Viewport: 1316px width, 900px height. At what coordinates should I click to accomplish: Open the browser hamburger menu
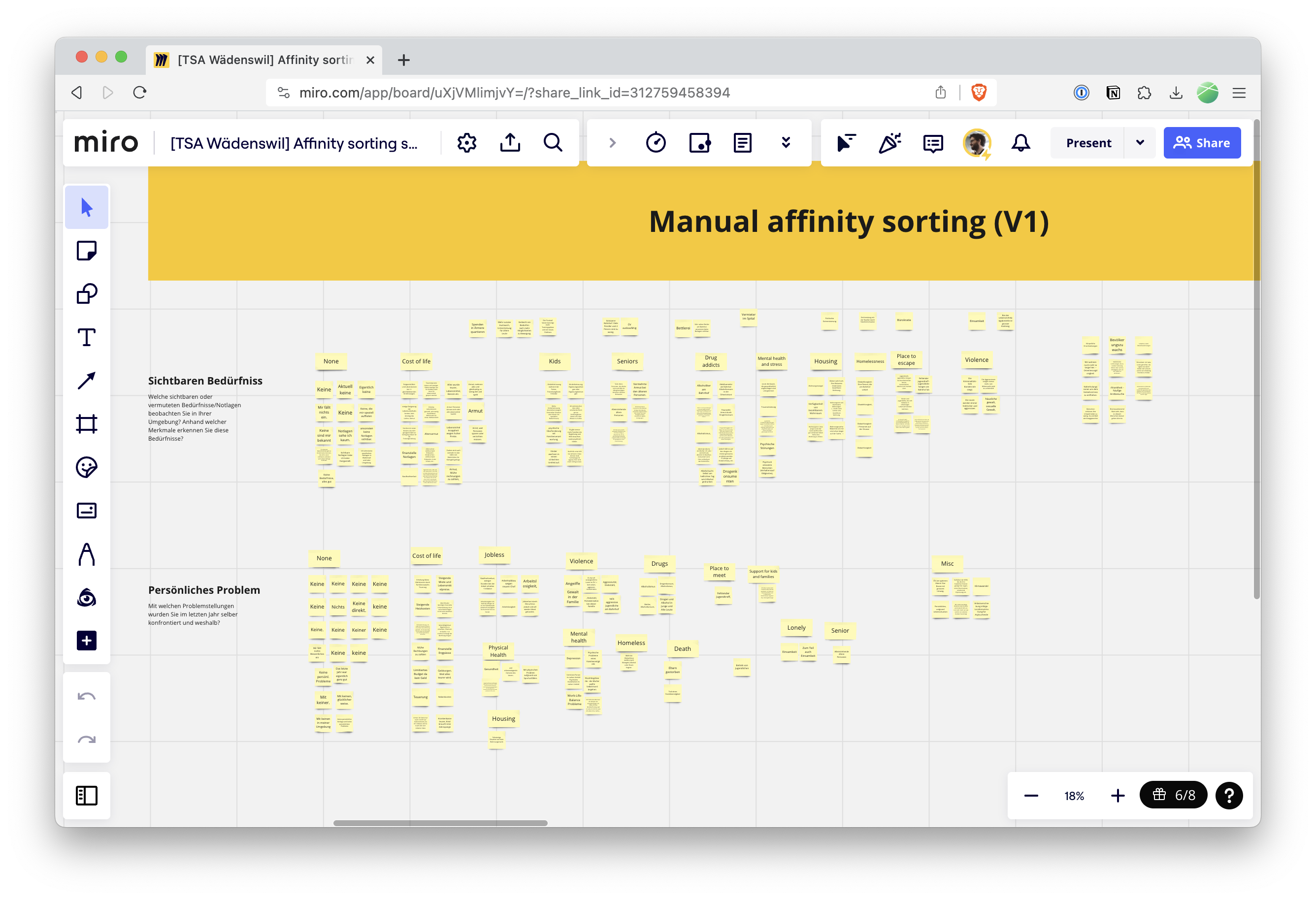coord(1238,92)
